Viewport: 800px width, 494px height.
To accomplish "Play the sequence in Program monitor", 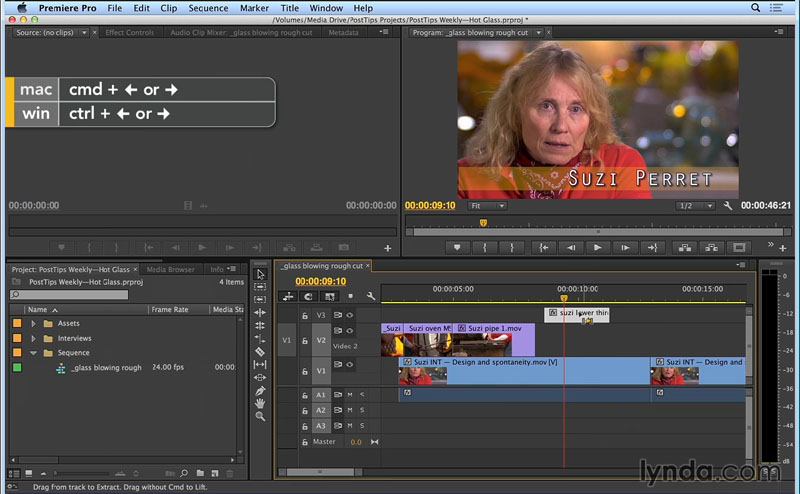I will point(598,248).
